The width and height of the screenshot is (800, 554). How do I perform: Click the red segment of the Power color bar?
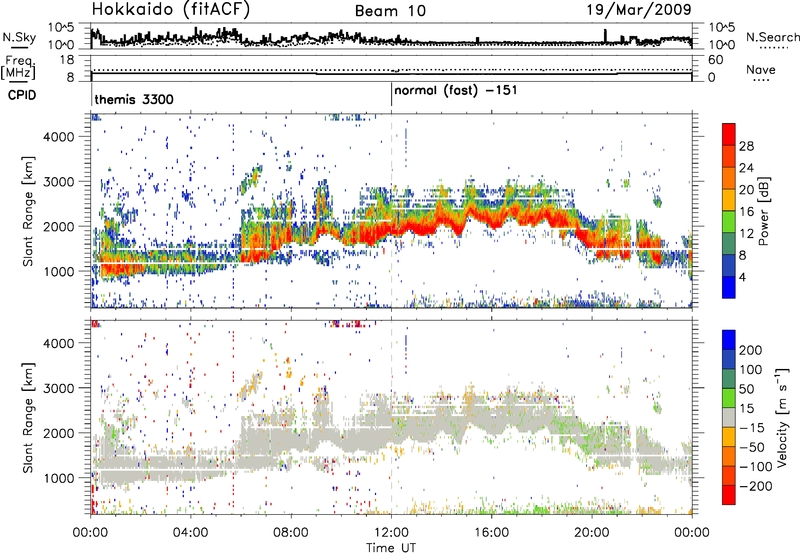729,134
